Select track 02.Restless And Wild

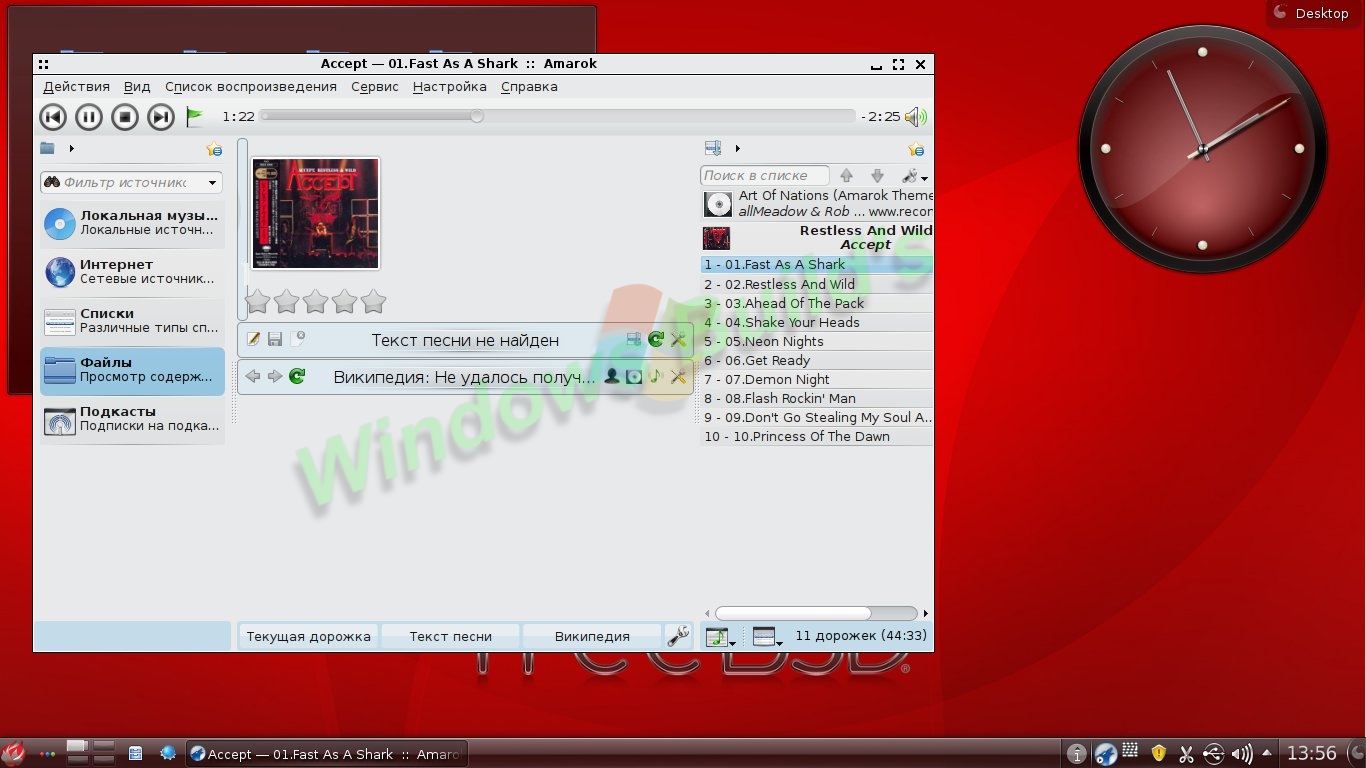[817, 284]
